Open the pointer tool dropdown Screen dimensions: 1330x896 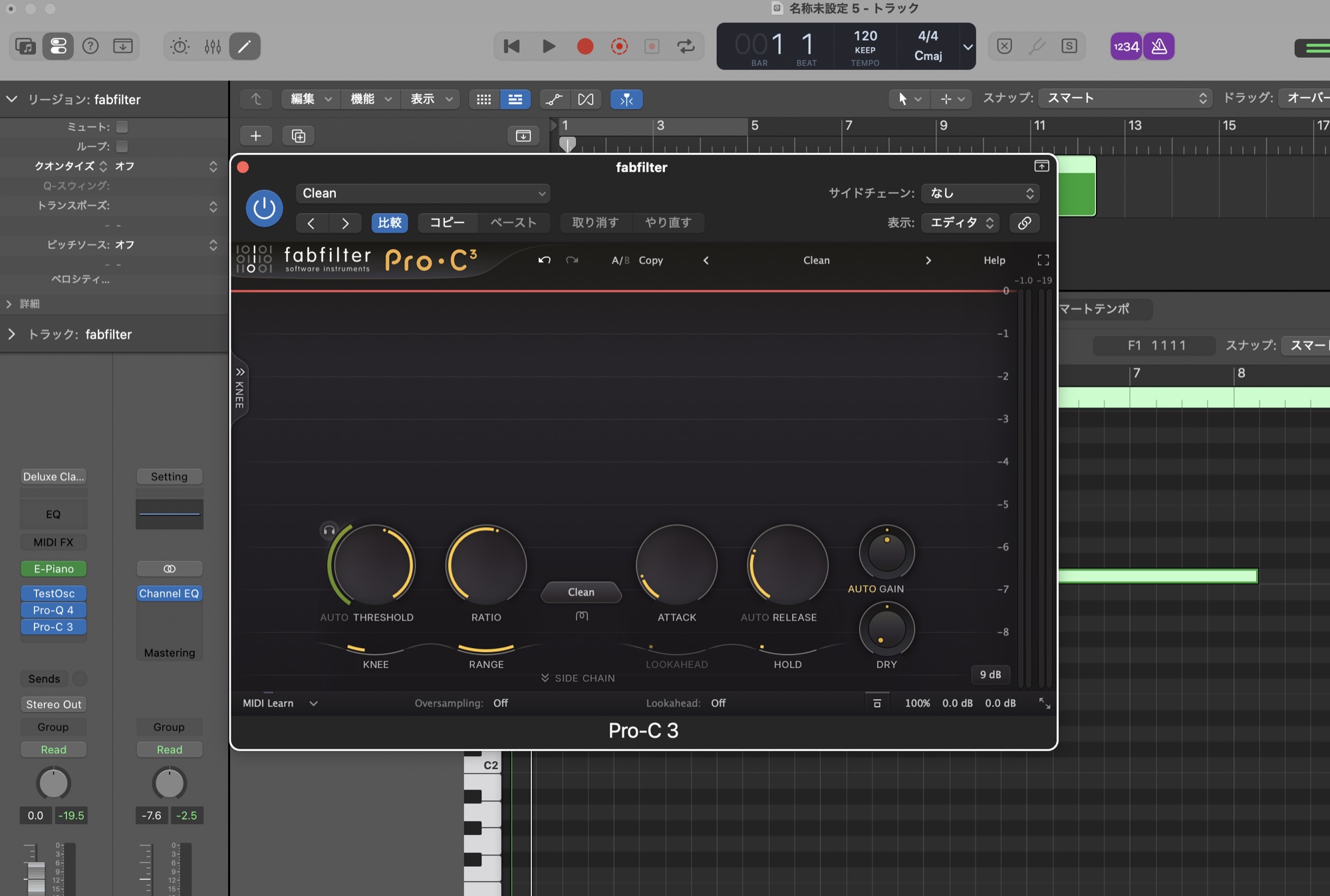(x=909, y=99)
